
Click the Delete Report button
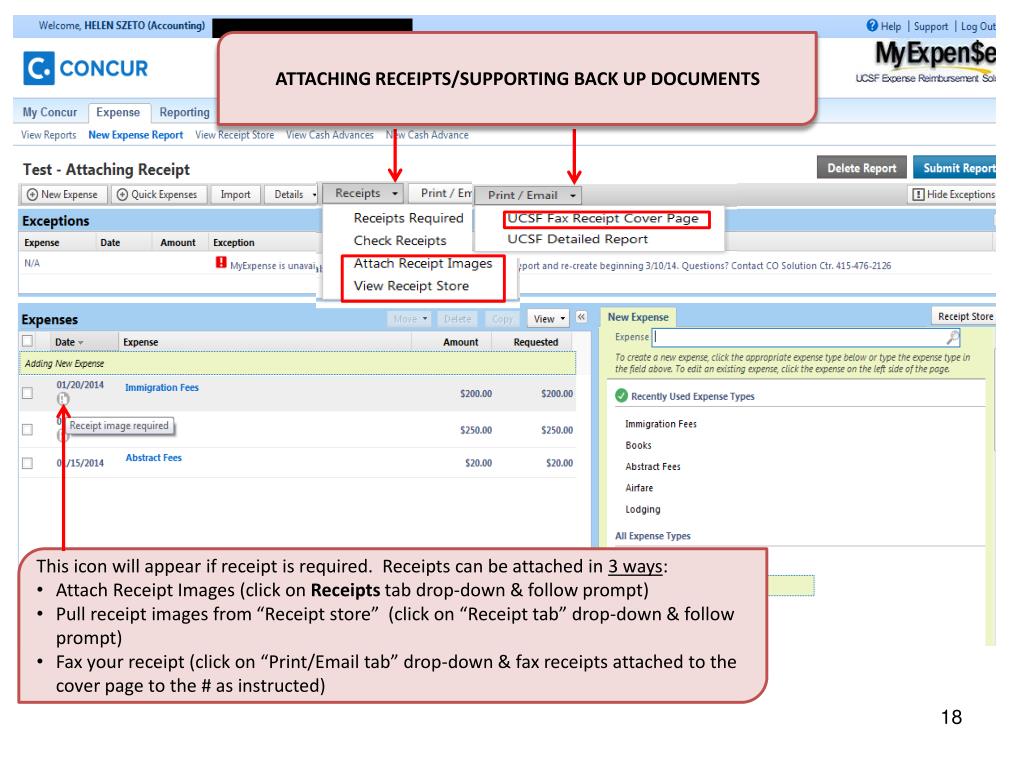861,168
